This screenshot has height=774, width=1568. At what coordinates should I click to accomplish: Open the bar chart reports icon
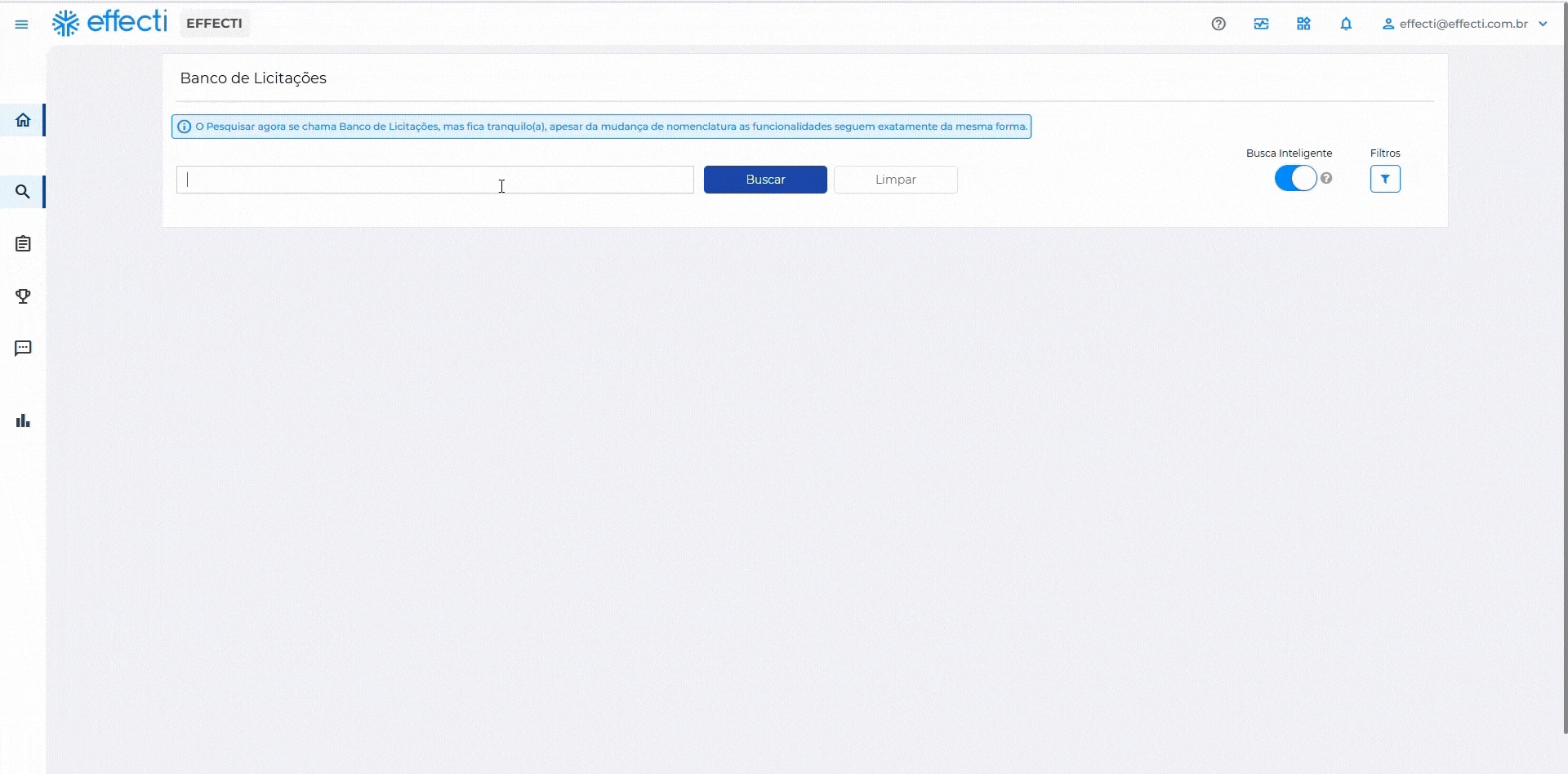click(23, 421)
